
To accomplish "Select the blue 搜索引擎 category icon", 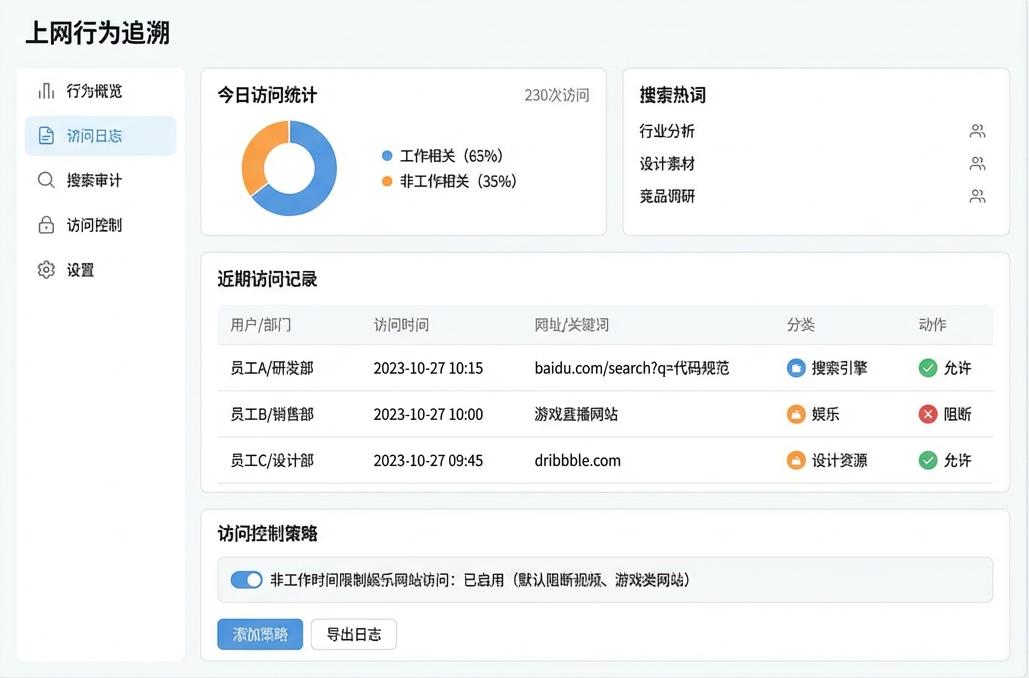I will click(x=795, y=368).
